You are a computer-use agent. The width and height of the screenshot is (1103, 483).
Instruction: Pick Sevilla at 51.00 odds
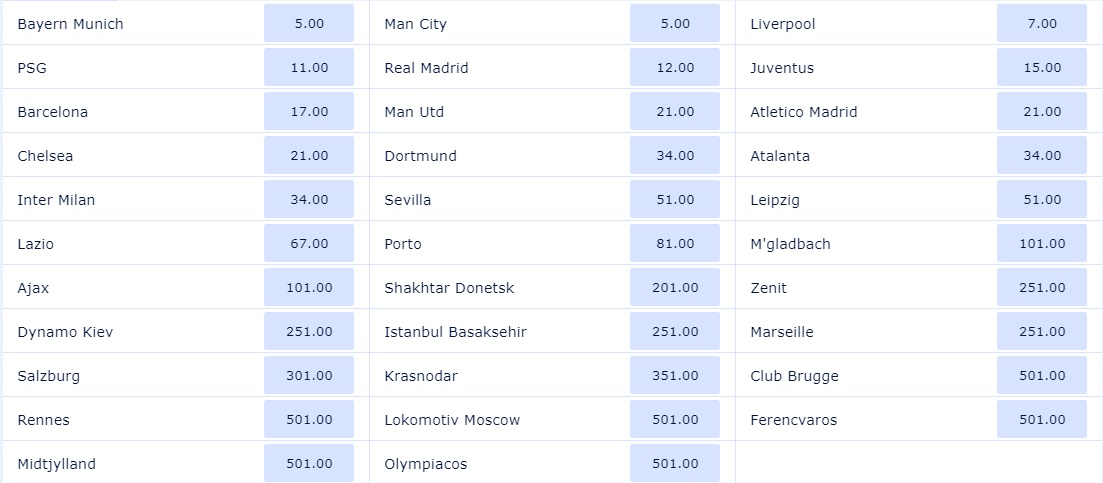(675, 200)
